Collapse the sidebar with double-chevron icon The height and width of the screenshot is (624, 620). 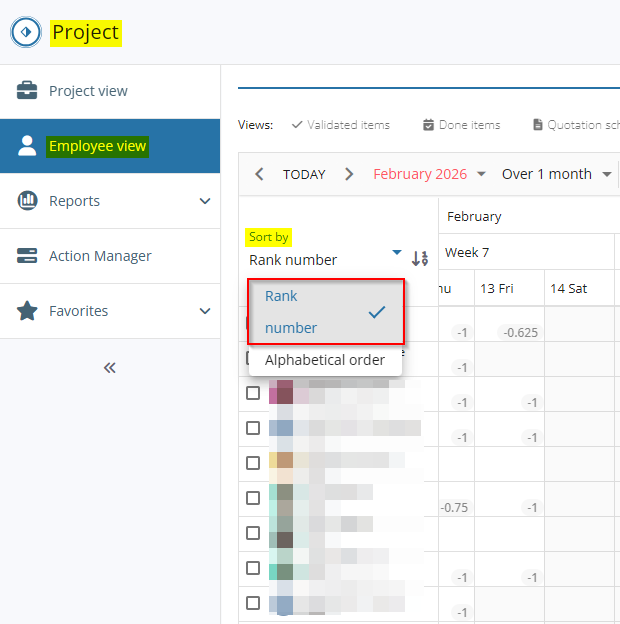click(110, 367)
